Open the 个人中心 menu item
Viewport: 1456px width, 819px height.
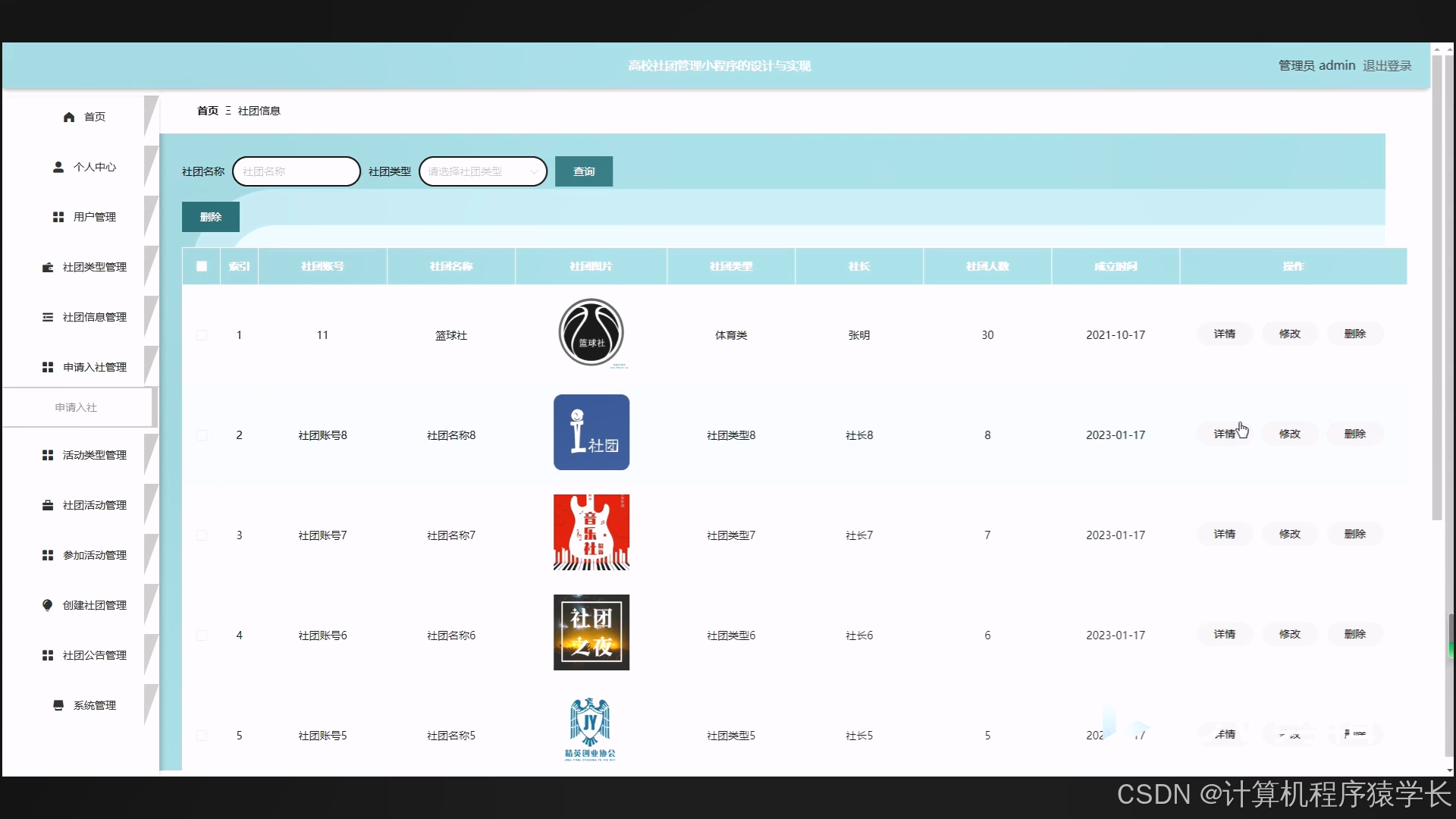point(80,167)
